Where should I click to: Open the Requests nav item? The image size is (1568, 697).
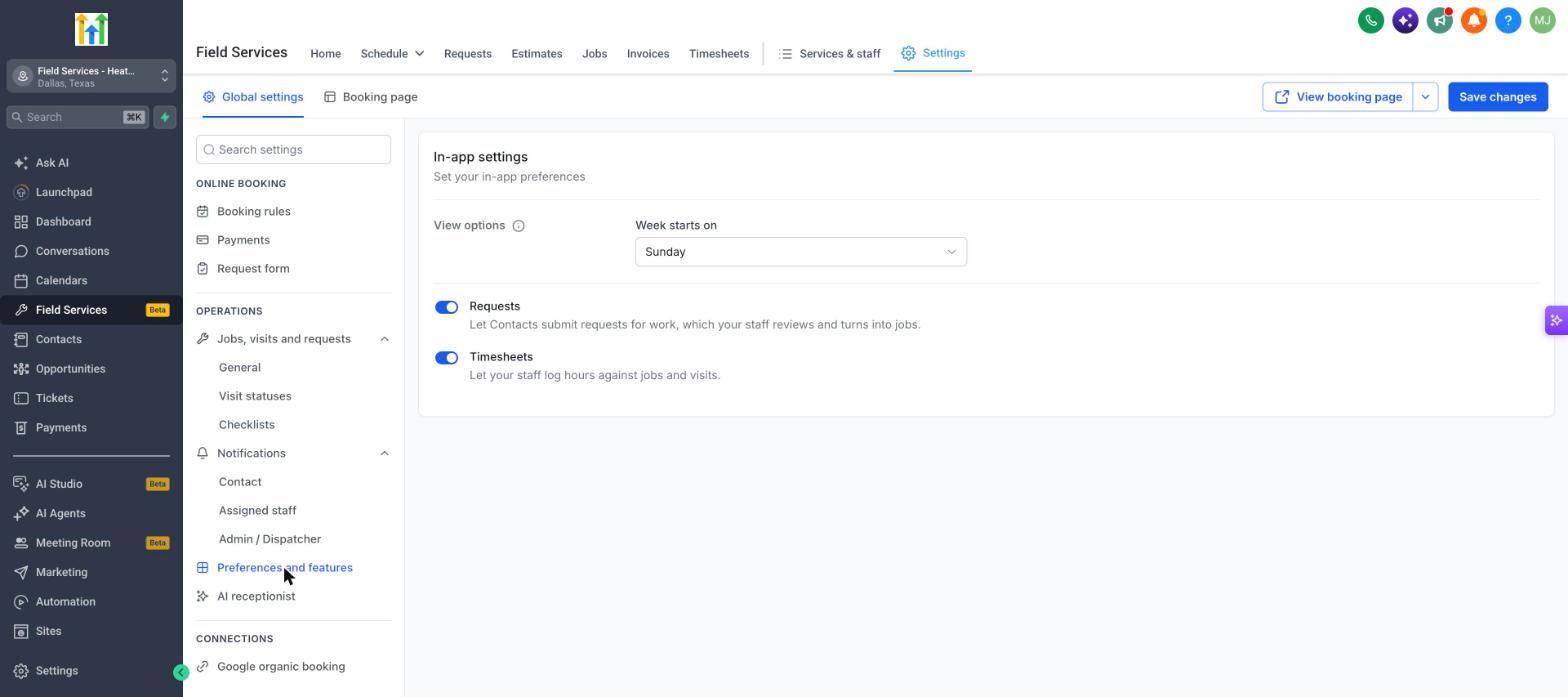(x=467, y=54)
